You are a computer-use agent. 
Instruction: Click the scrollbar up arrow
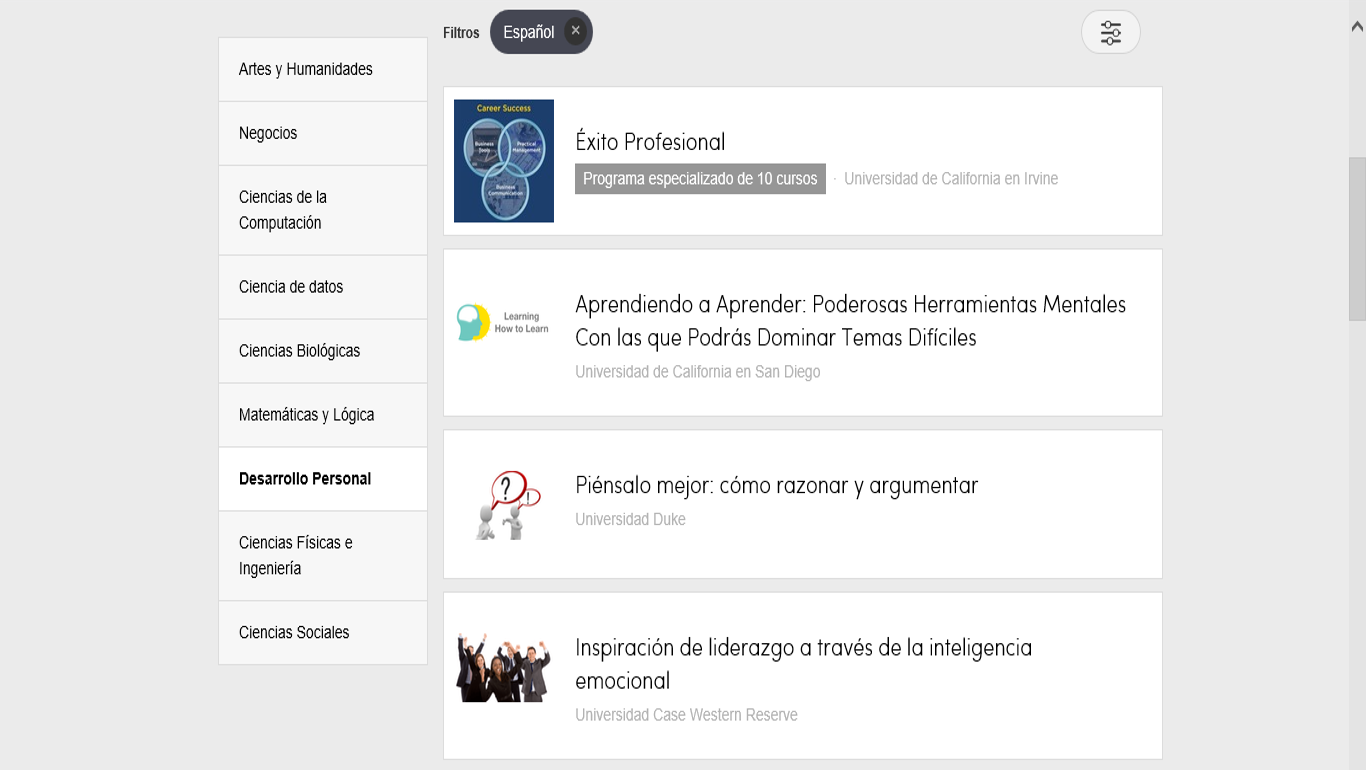click(1357, 28)
